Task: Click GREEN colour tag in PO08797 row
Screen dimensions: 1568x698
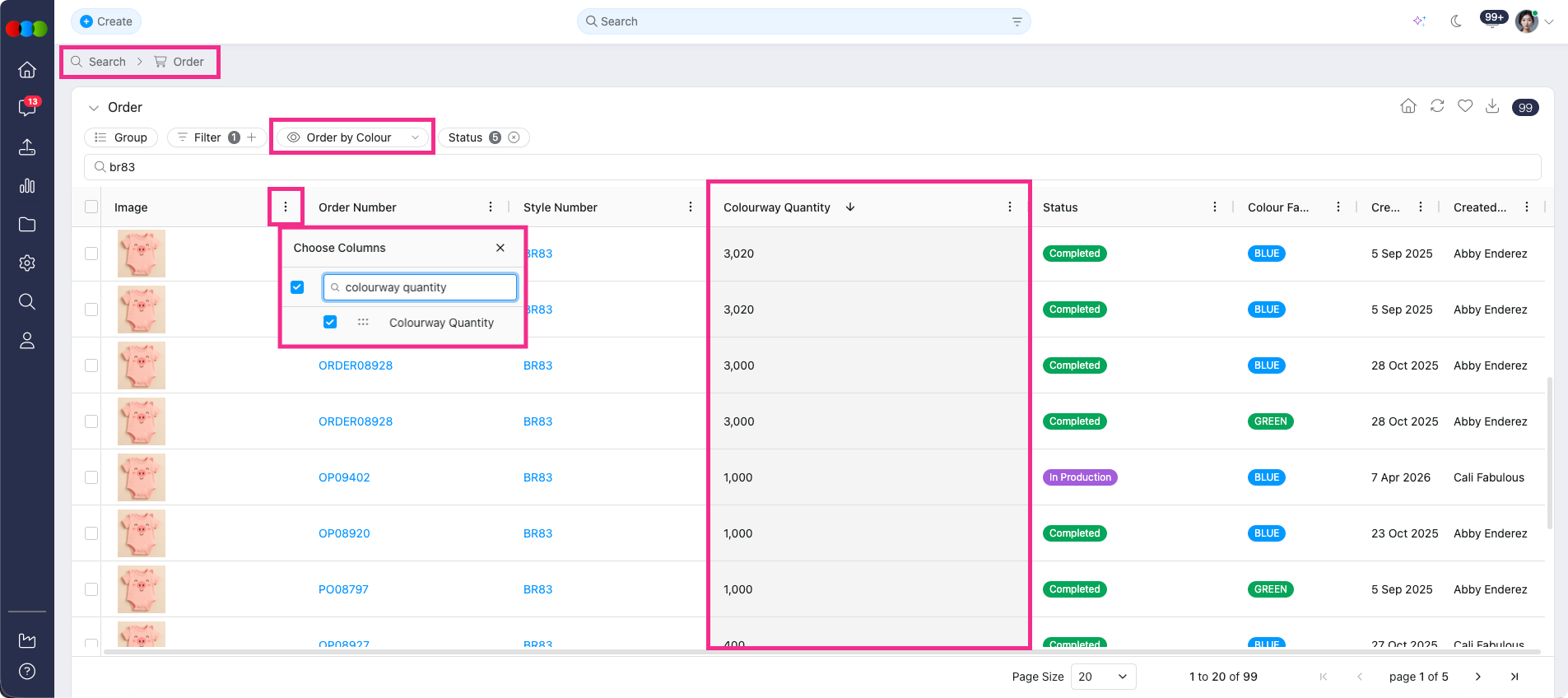Action: [x=1270, y=589]
